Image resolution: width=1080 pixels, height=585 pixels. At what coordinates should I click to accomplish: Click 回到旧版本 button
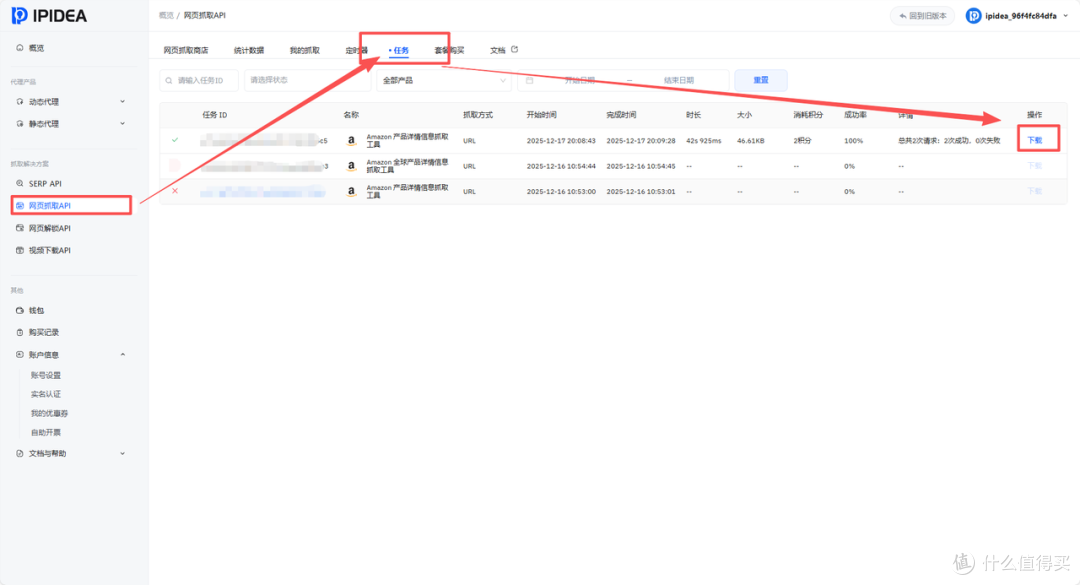pyautogui.click(x=922, y=16)
